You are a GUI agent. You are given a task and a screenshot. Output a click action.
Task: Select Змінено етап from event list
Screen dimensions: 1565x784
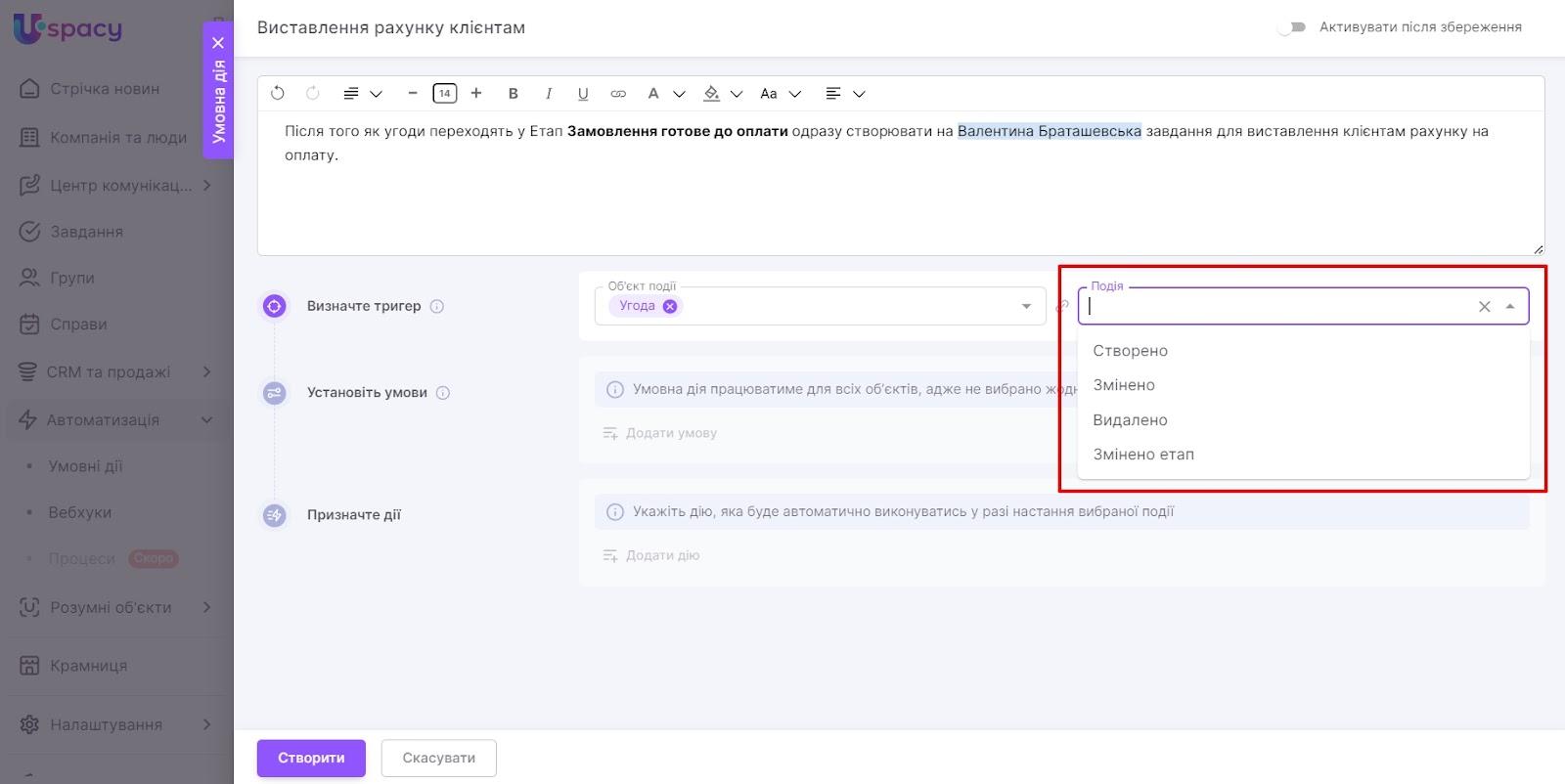pyautogui.click(x=1143, y=455)
